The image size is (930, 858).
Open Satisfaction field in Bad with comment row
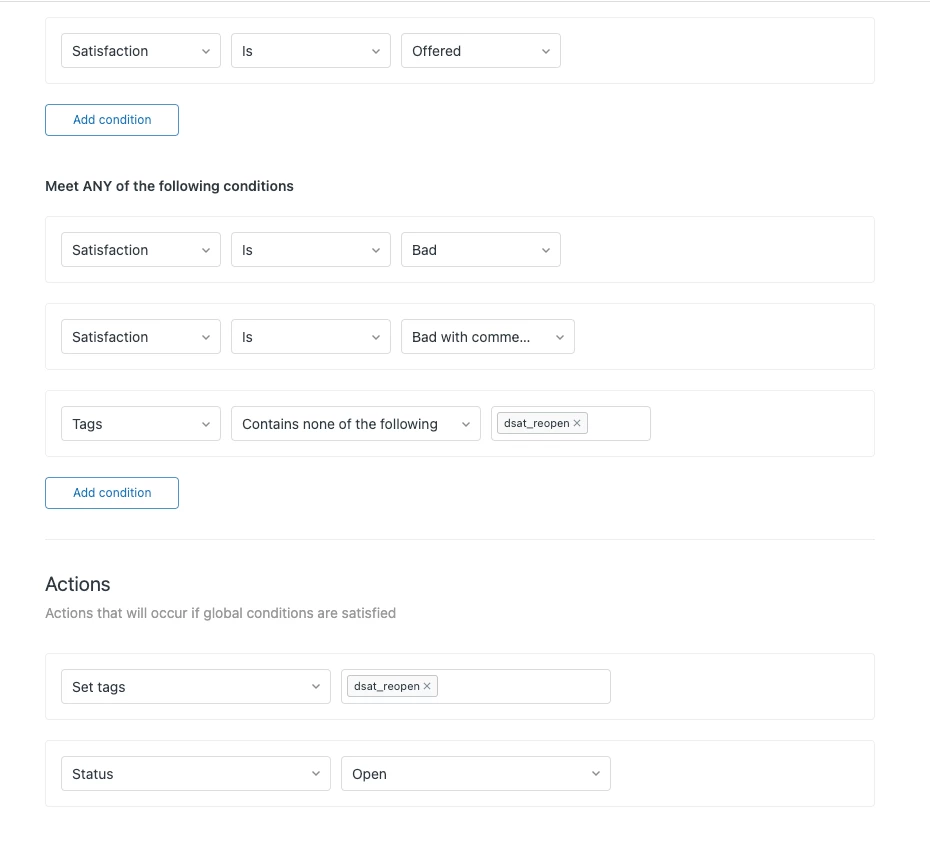point(140,337)
